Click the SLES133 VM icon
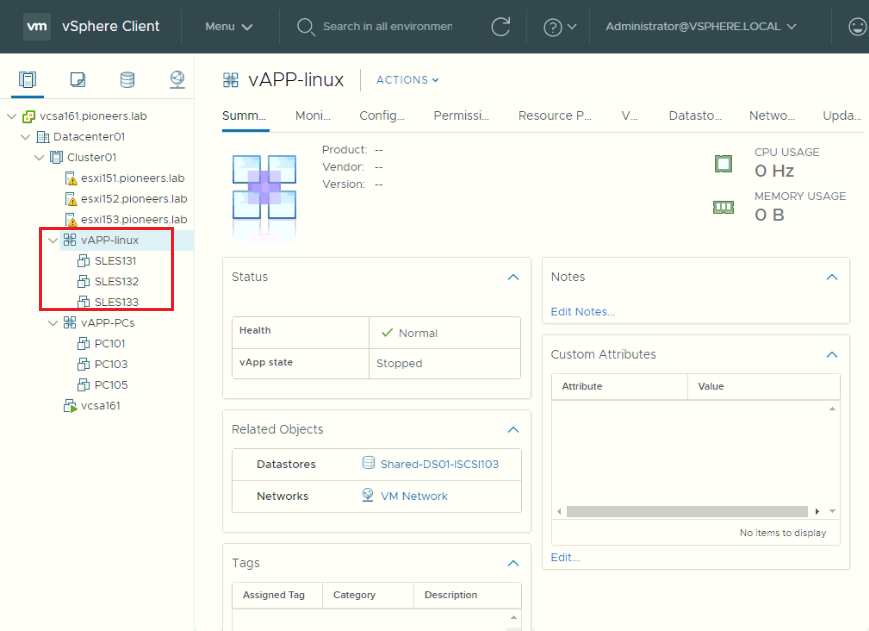 (x=83, y=302)
